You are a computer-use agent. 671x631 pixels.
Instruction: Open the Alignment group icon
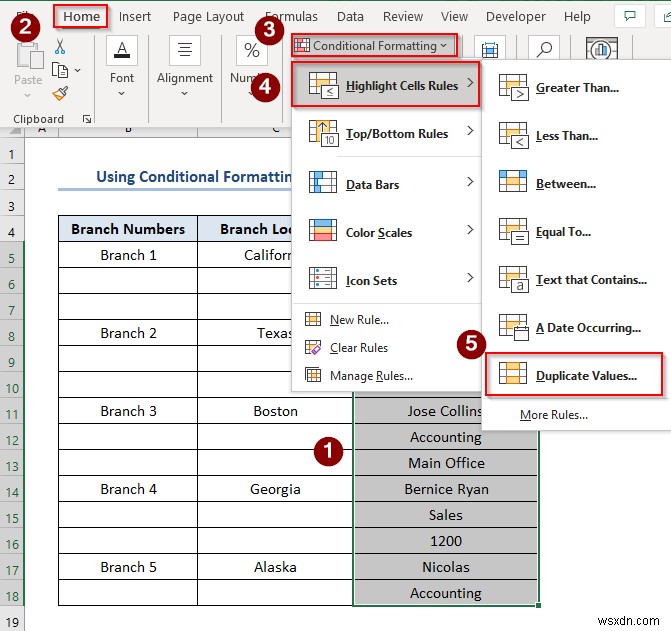tap(185, 50)
